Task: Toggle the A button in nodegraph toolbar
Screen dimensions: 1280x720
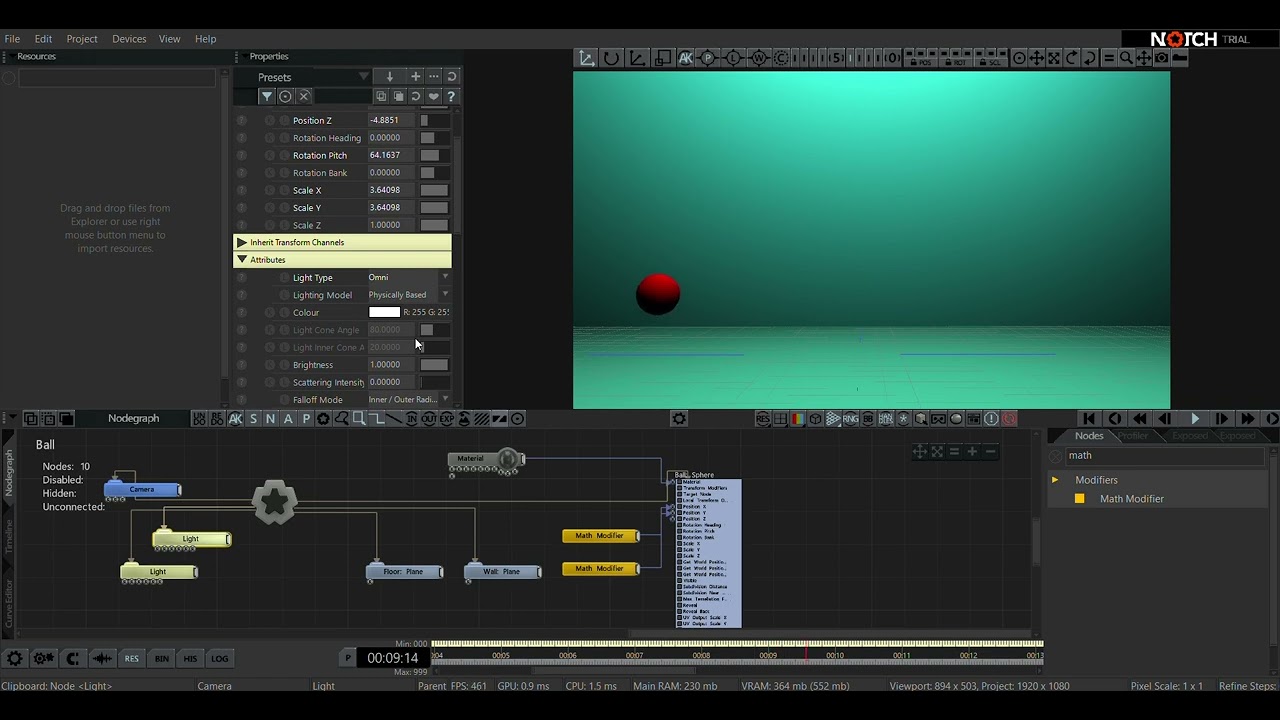Action: pos(288,419)
